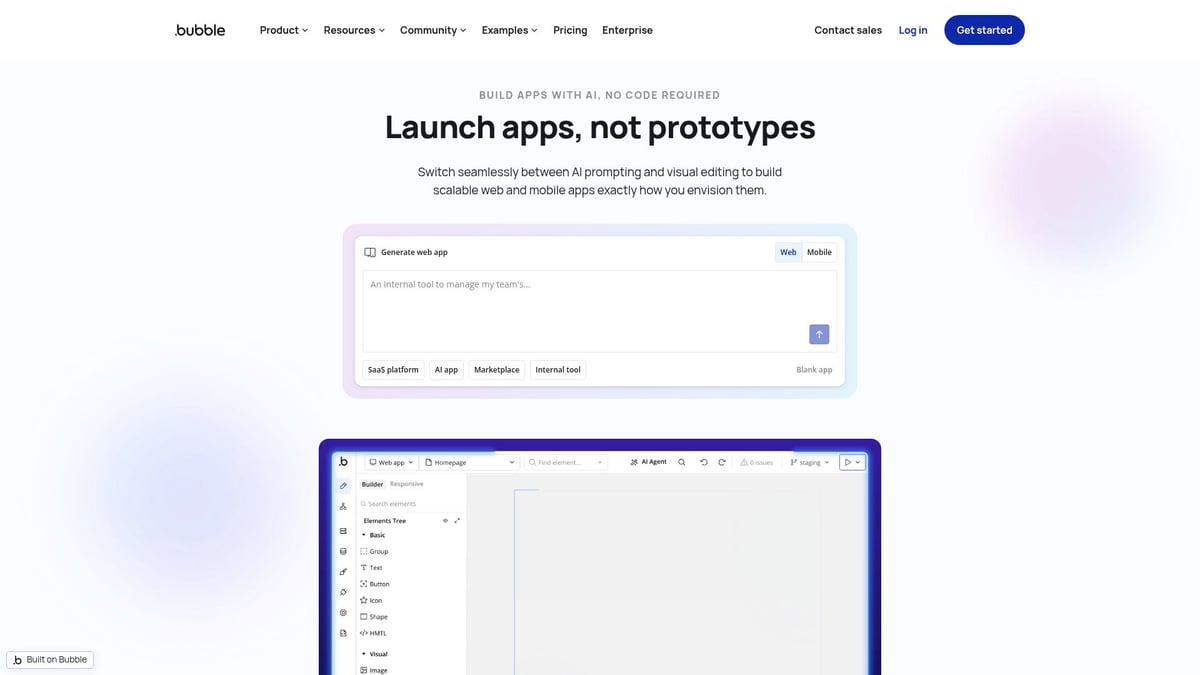Open the Web app dropdown
The image size is (1200, 675).
click(x=390, y=462)
